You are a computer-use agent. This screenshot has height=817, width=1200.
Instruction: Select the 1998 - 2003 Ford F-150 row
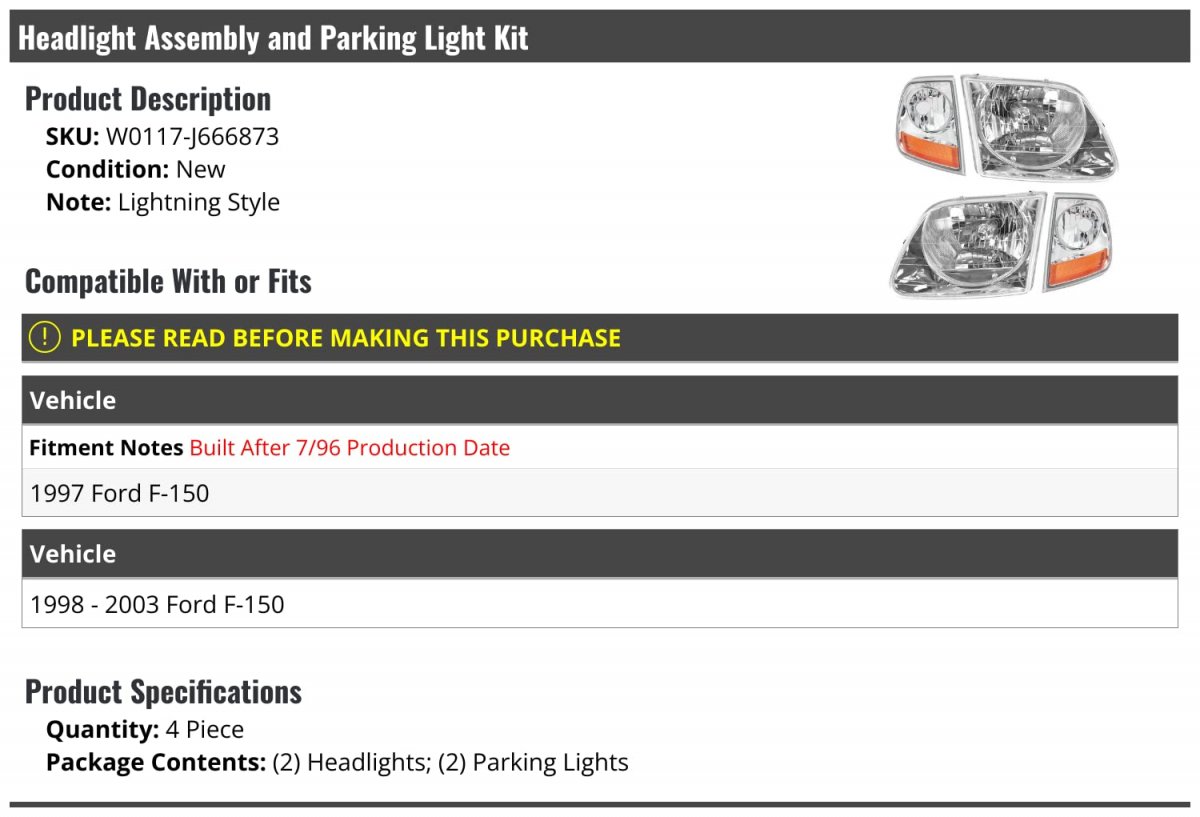tap(600, 604)
